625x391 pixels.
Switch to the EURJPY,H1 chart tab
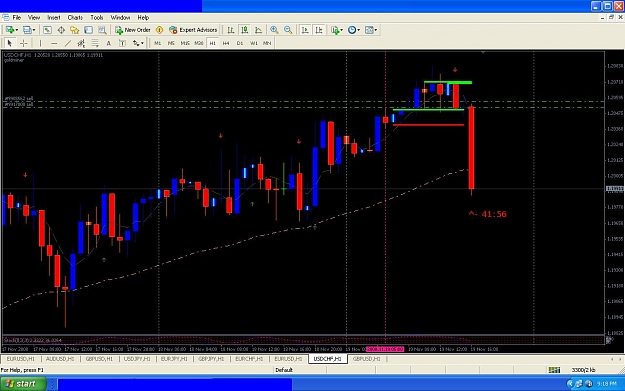point(174,359)
